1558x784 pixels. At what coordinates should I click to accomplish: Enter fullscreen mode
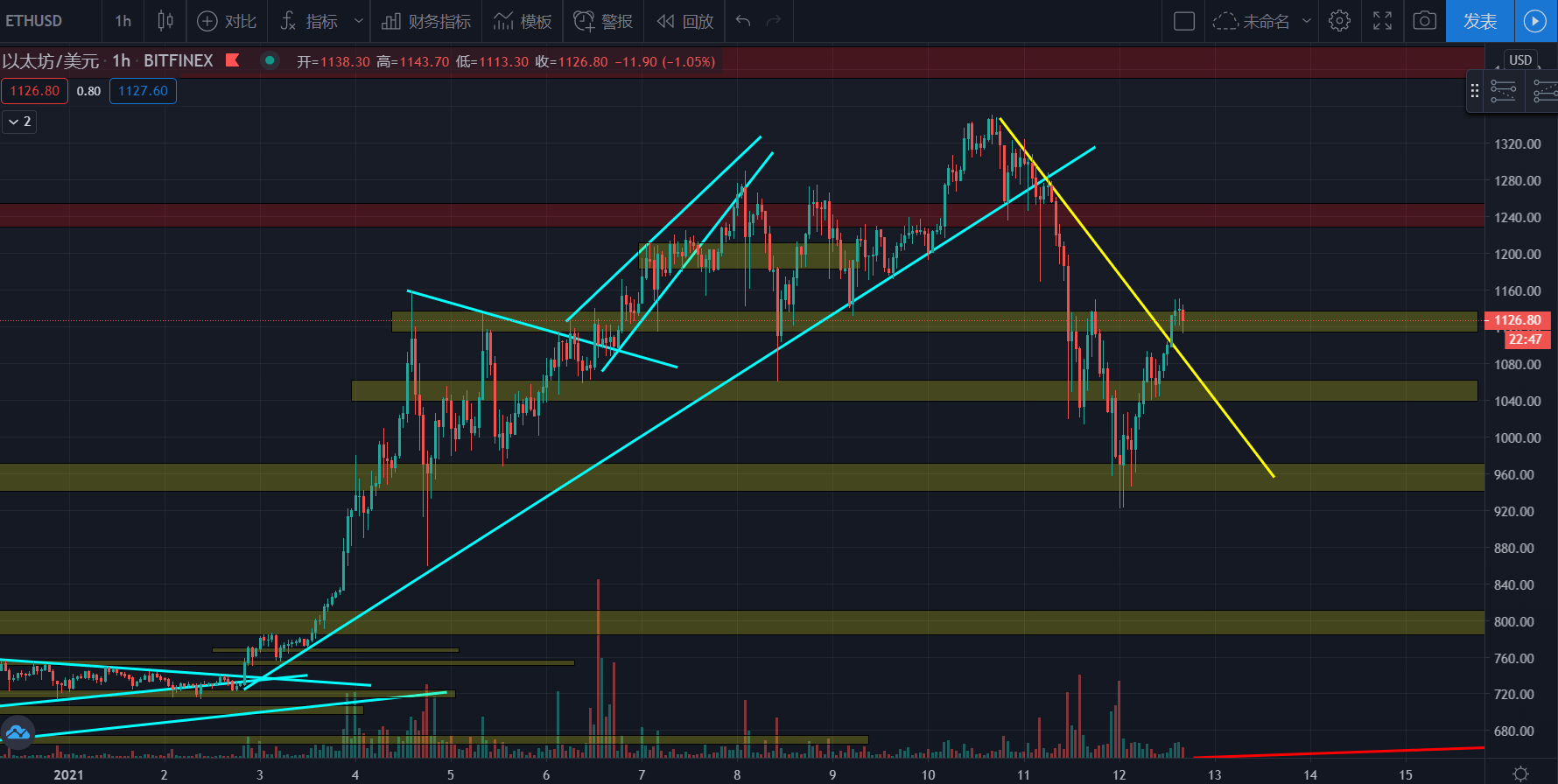pyautogui.click(x=1382, y=21)
